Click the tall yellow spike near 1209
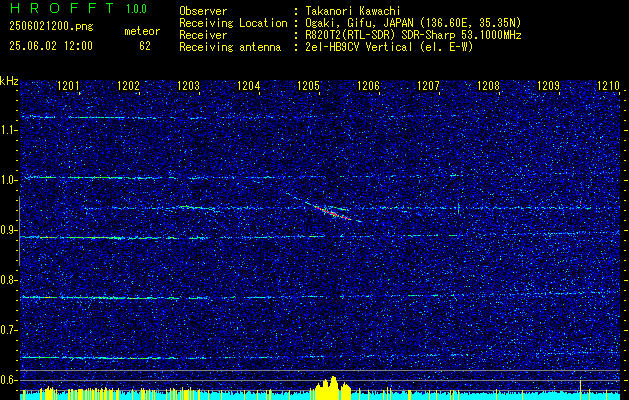Screen dimensions: 629x400 580,389
